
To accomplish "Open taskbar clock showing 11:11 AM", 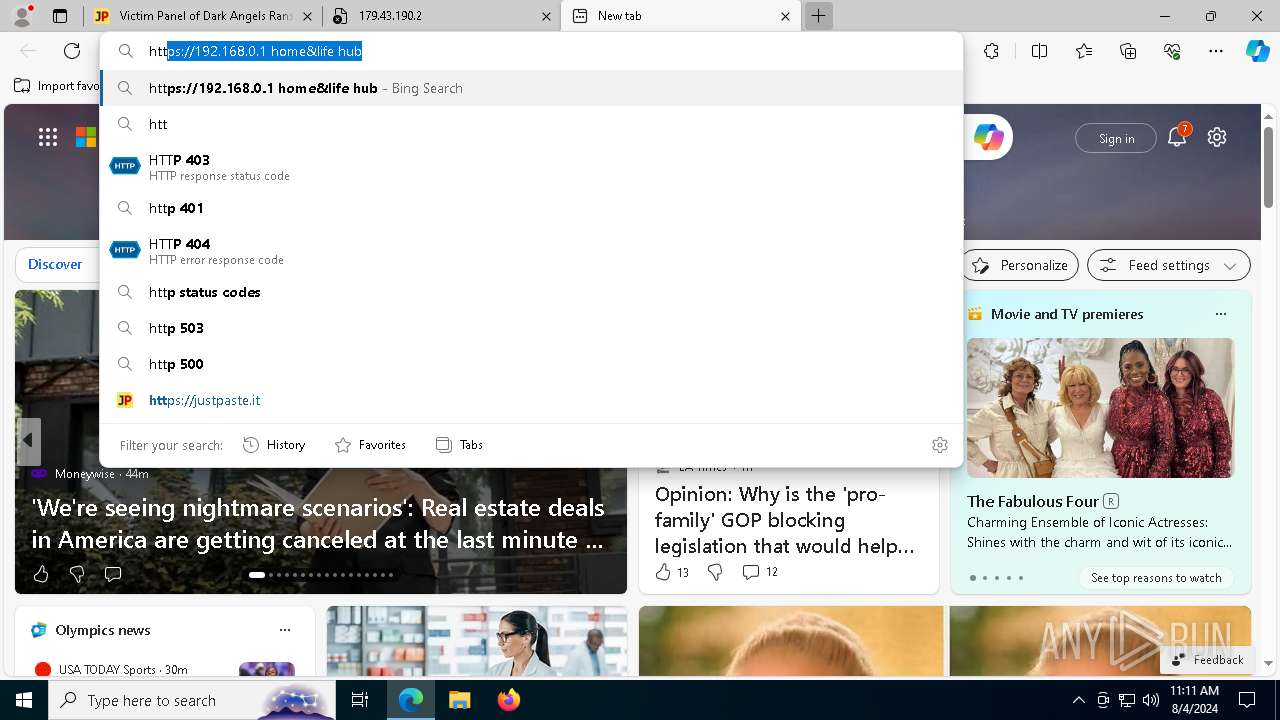I will click(x=1194, y=700).
